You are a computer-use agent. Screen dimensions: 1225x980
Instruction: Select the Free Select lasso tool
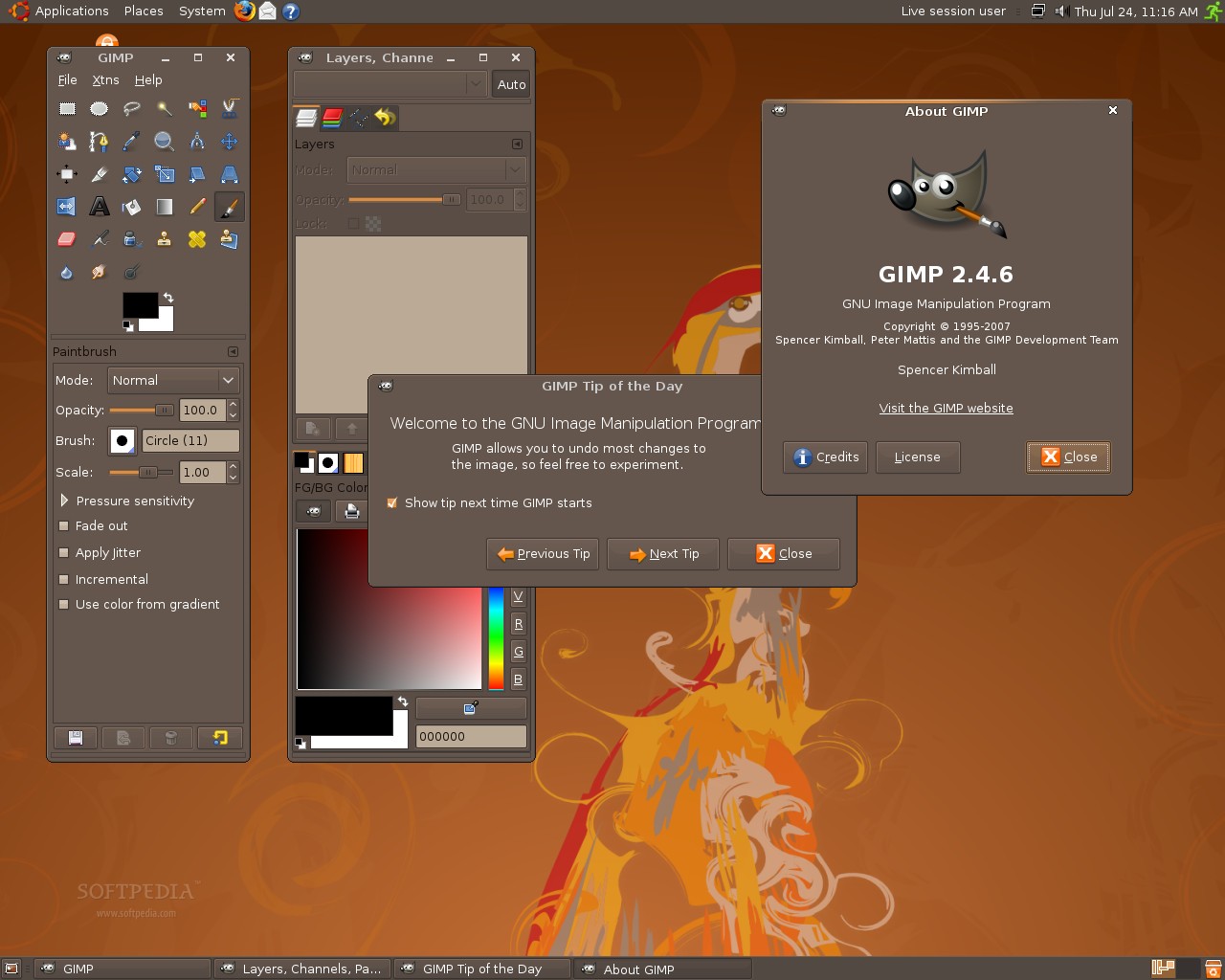132,109
